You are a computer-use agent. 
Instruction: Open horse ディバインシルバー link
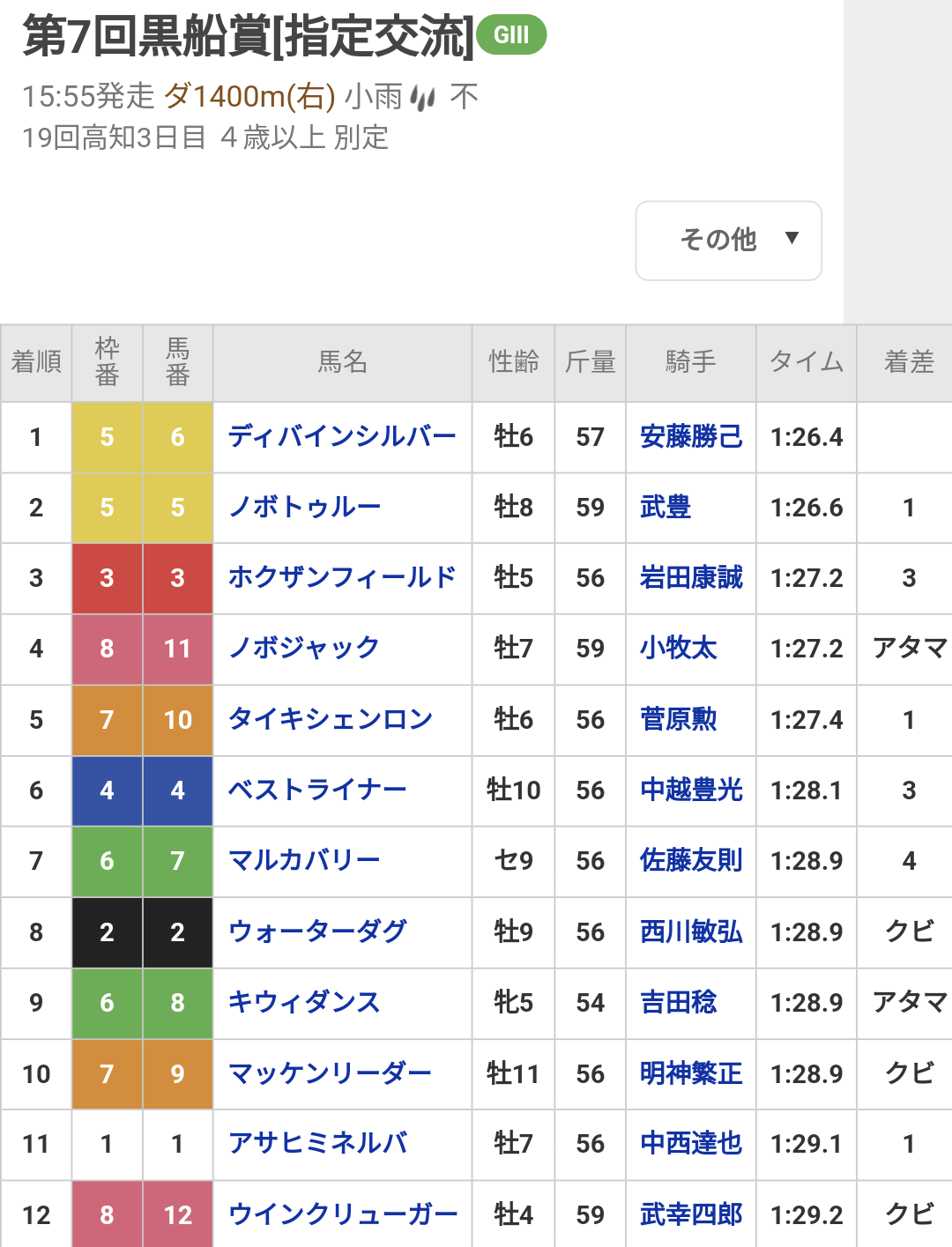[x=342, y=437]
